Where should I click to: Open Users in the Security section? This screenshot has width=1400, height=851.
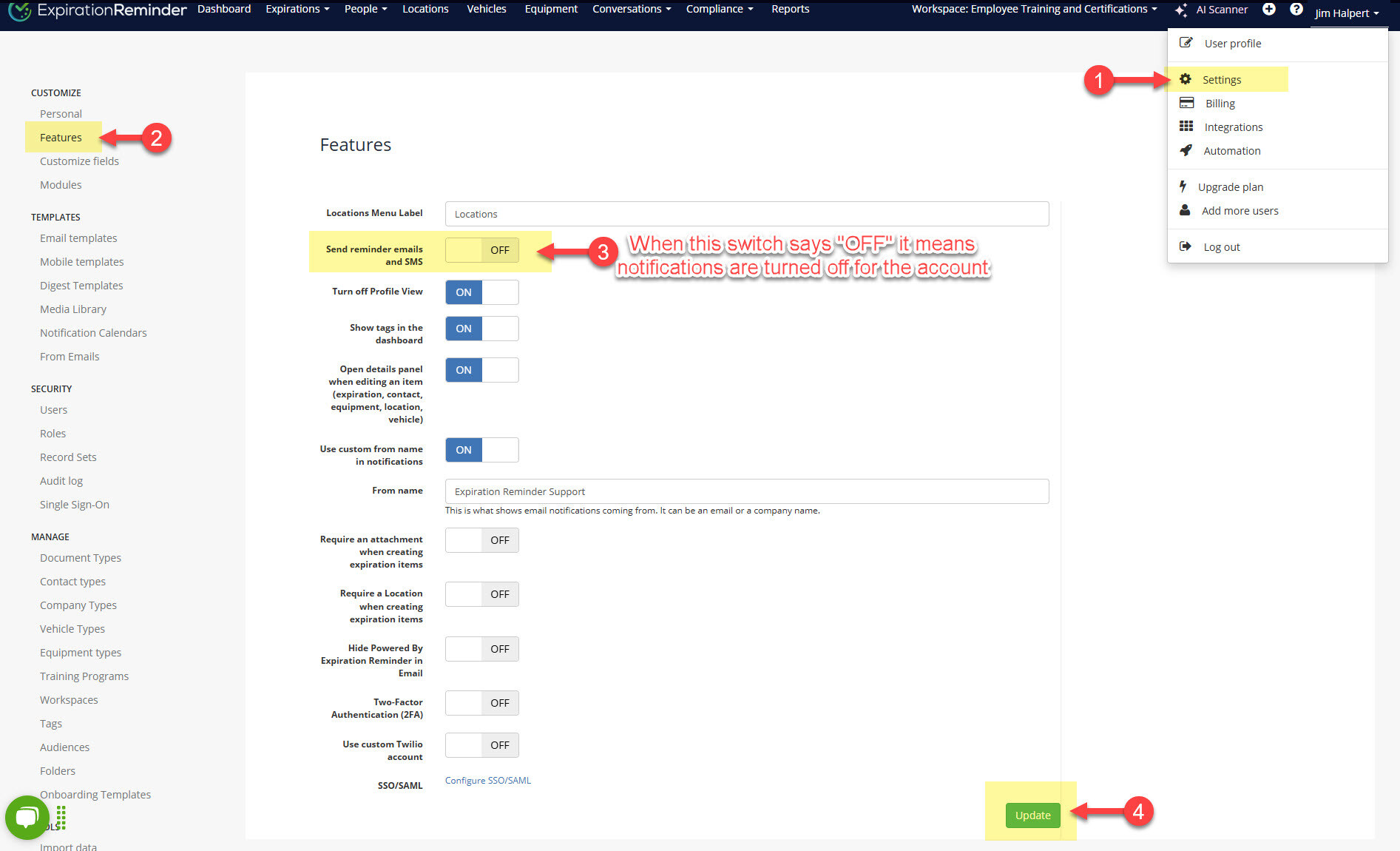(53, 410)
